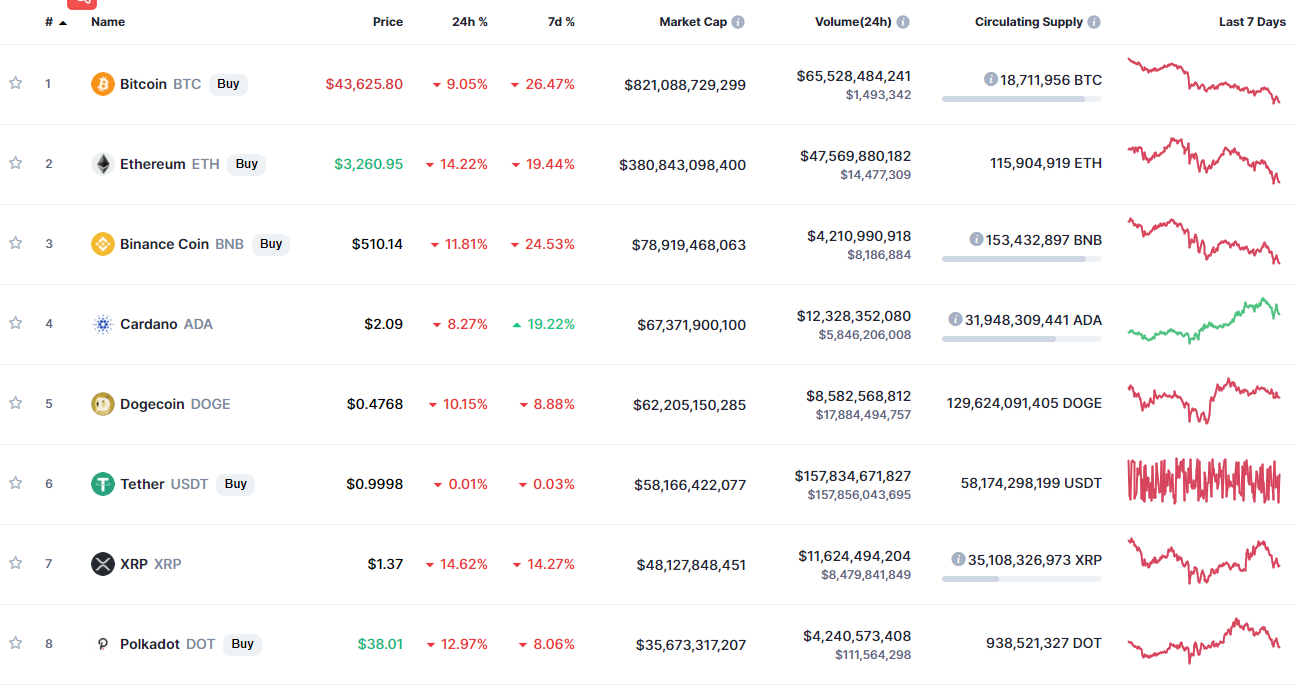Sort by the Volume(24h) column header
This screenshot has height=687, width=1295.
tap(853, 22)
